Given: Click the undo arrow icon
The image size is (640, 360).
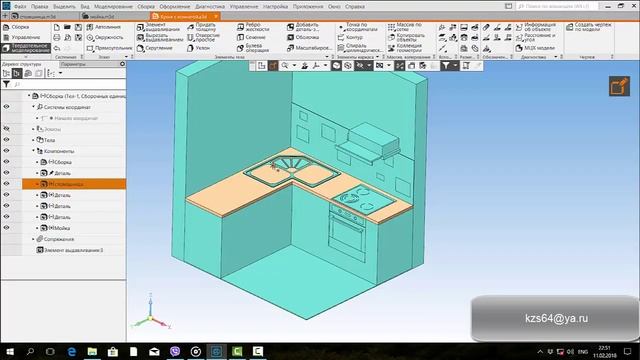Looking at the screenshot, I should [57, 48].
